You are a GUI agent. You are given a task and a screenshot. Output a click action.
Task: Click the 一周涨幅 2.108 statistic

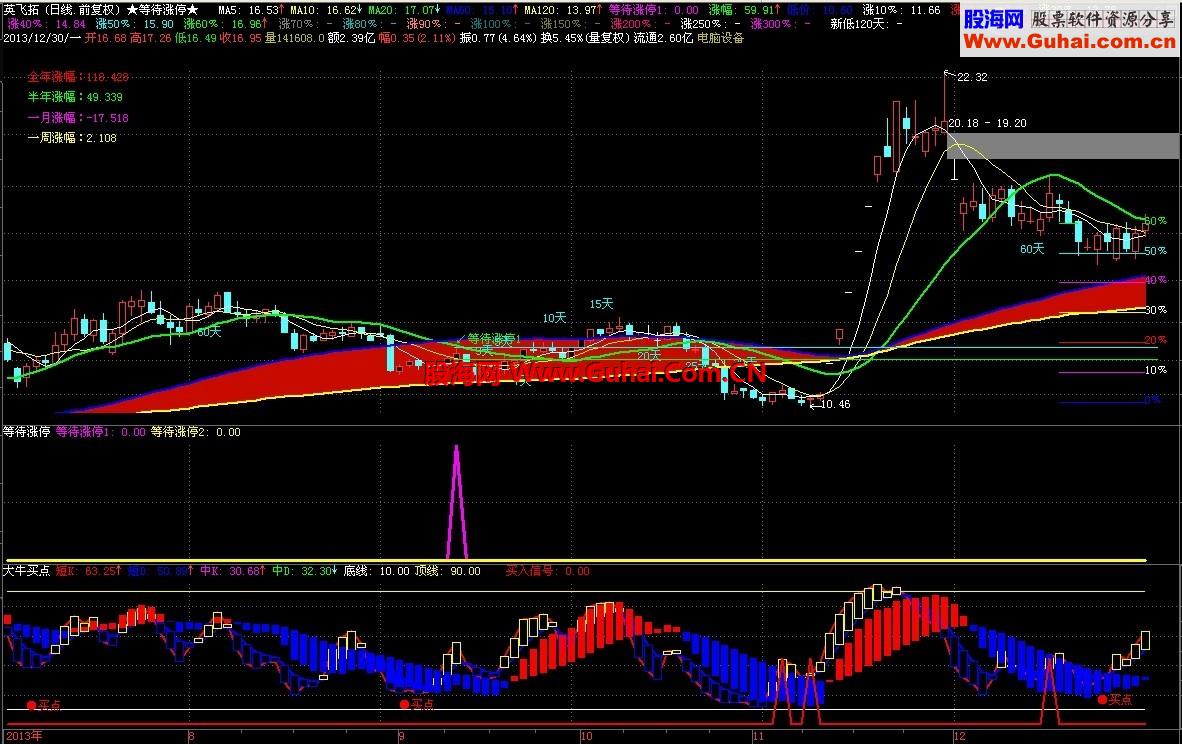tap(72, 138)
